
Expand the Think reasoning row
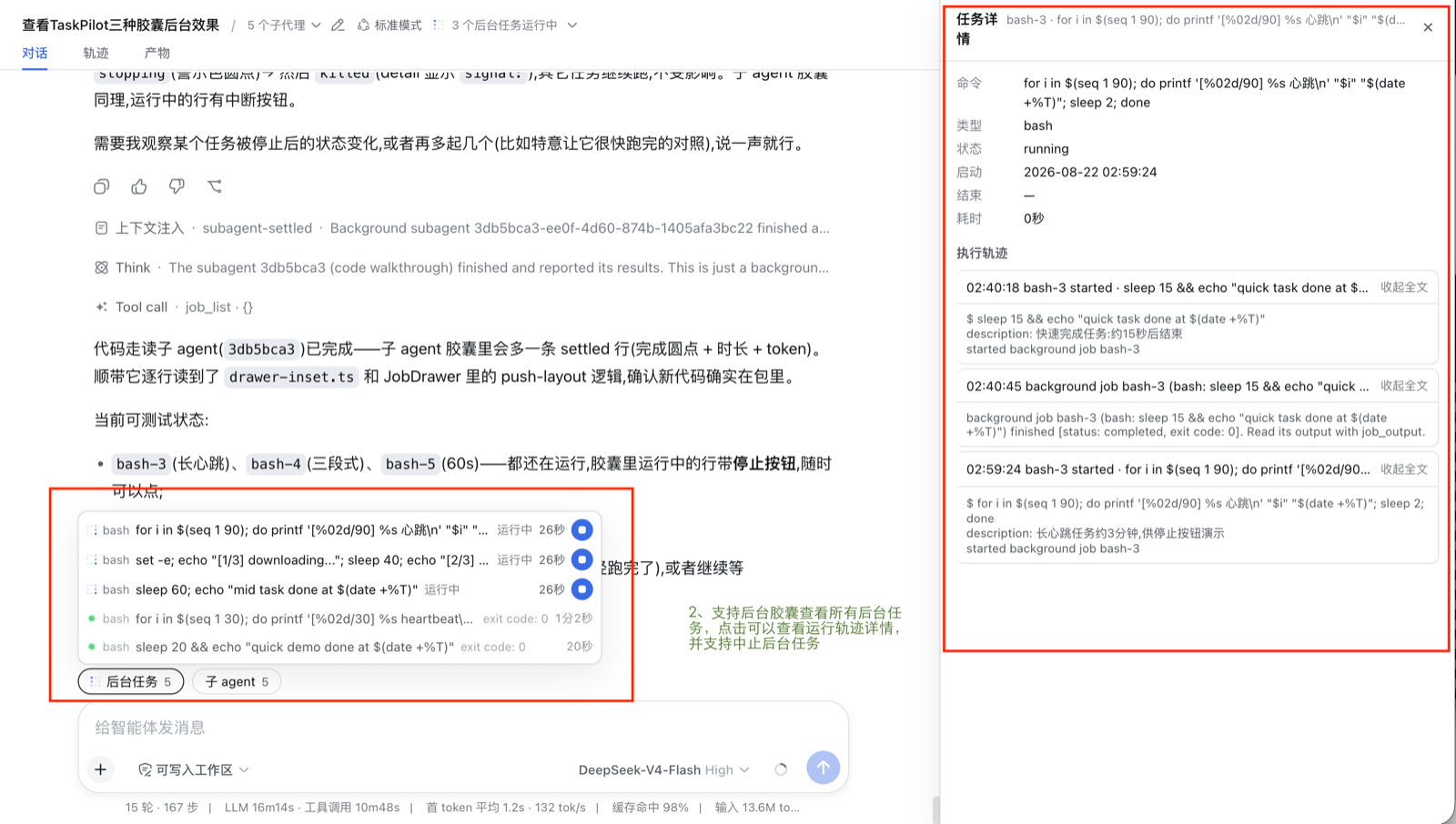(x=462, y=267)
